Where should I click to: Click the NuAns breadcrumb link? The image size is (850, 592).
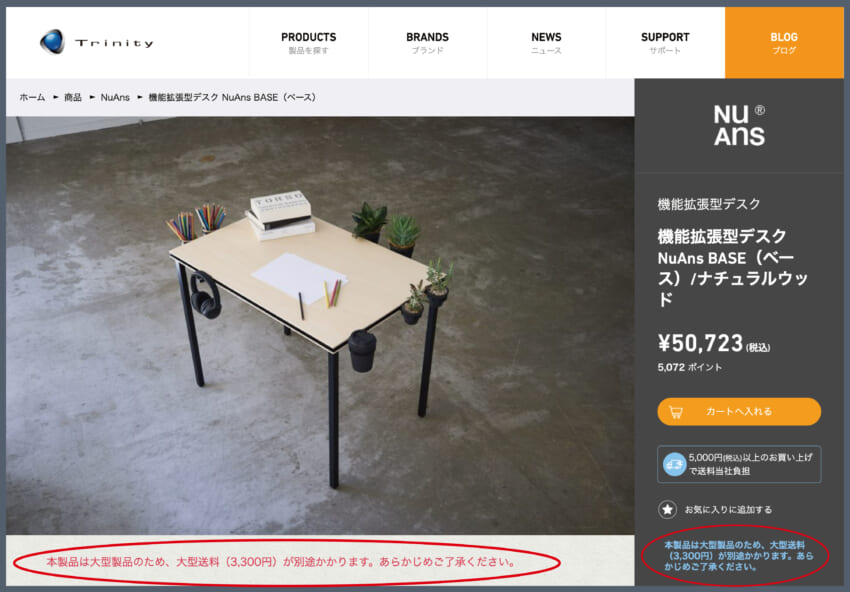[x=115, y=98]
